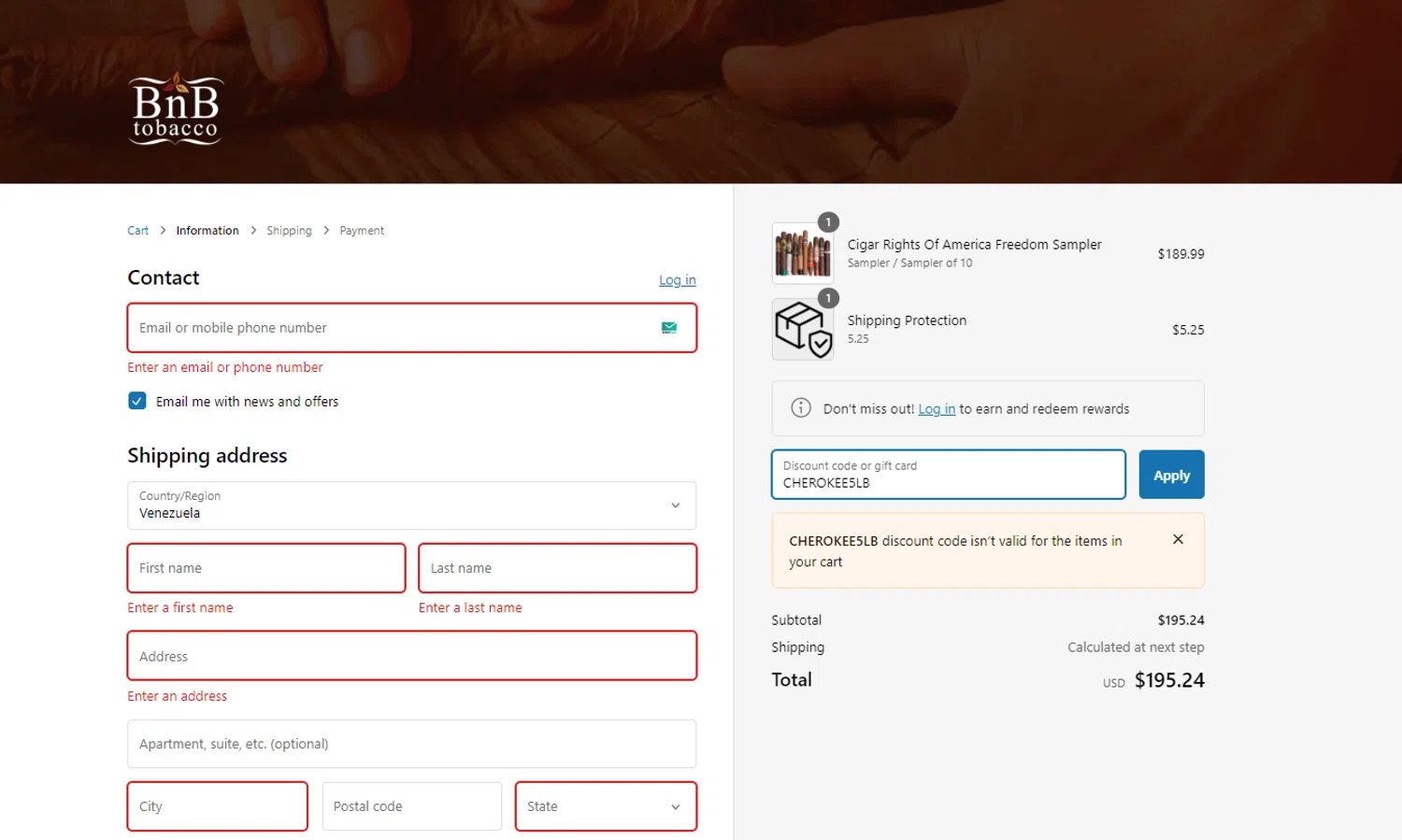
Task: Select the Payment breadcrumb step
Action: (x=362, y=231)
